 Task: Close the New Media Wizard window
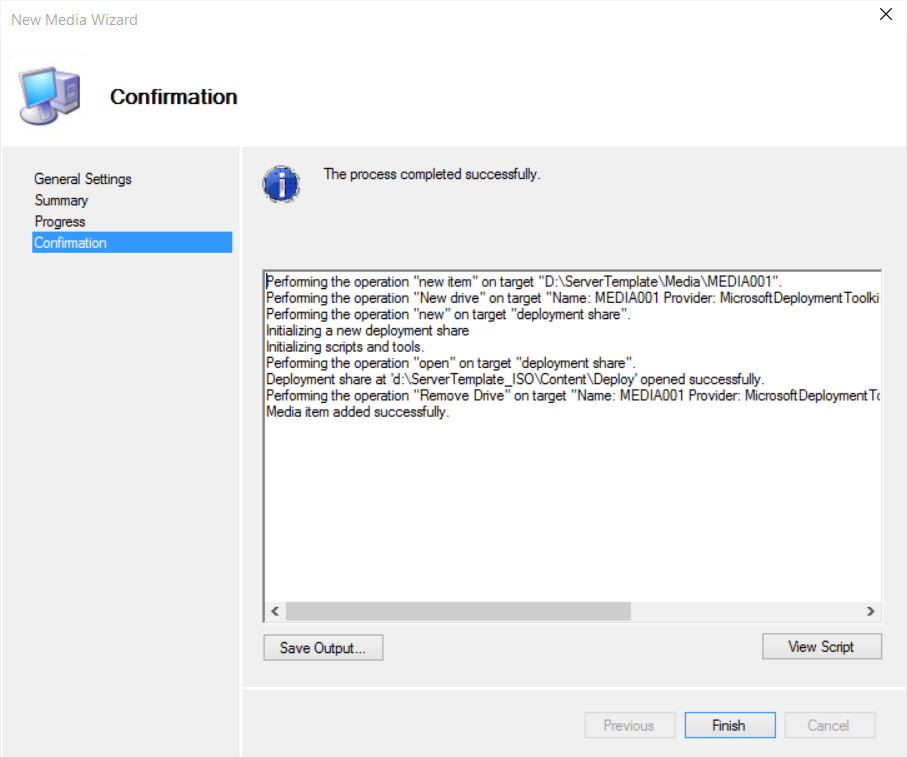click(884, 14)
